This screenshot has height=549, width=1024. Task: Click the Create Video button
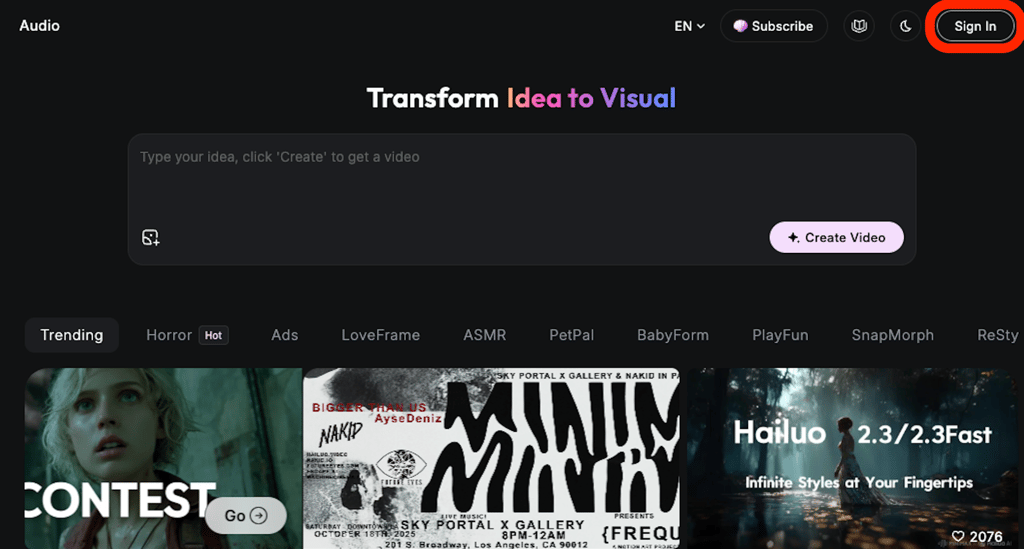[x=837, y=238]
